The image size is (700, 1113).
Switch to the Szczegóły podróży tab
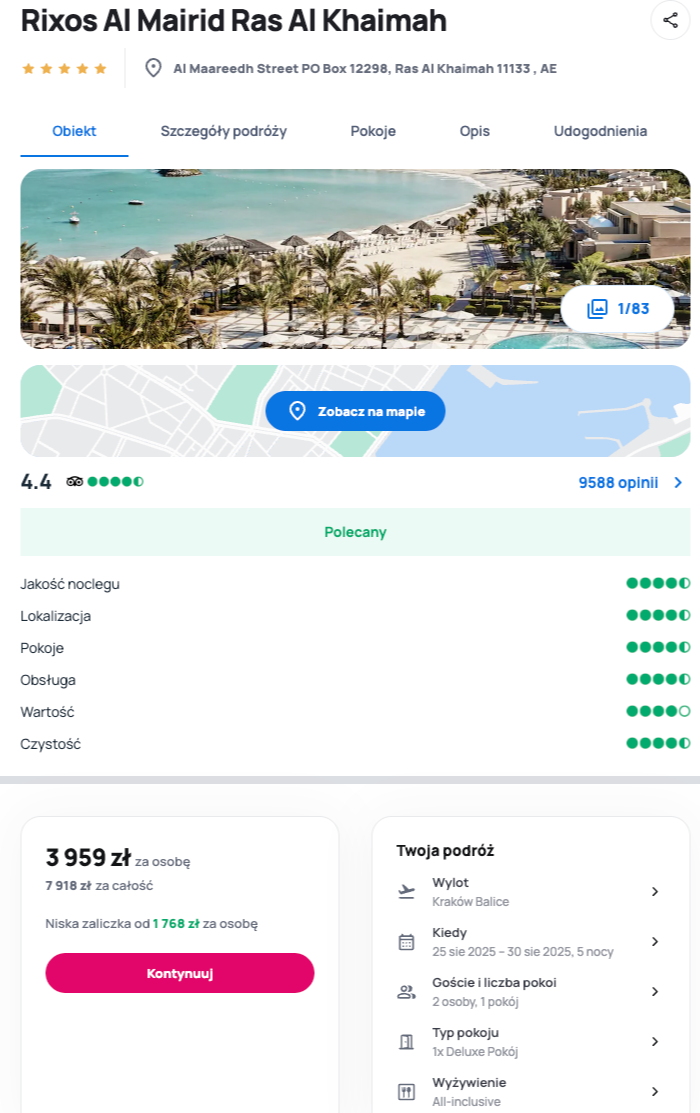pos(224,131)
